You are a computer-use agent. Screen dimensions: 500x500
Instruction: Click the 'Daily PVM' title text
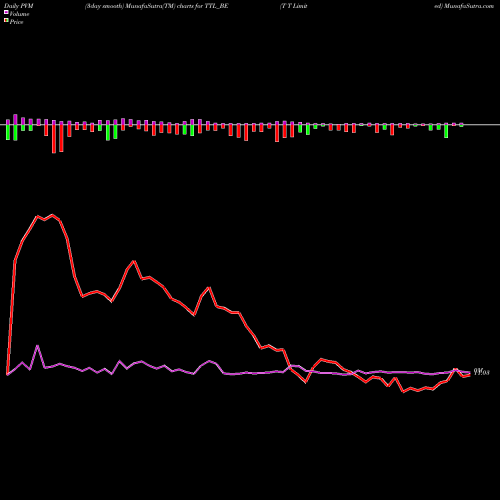tap(19, 6)
